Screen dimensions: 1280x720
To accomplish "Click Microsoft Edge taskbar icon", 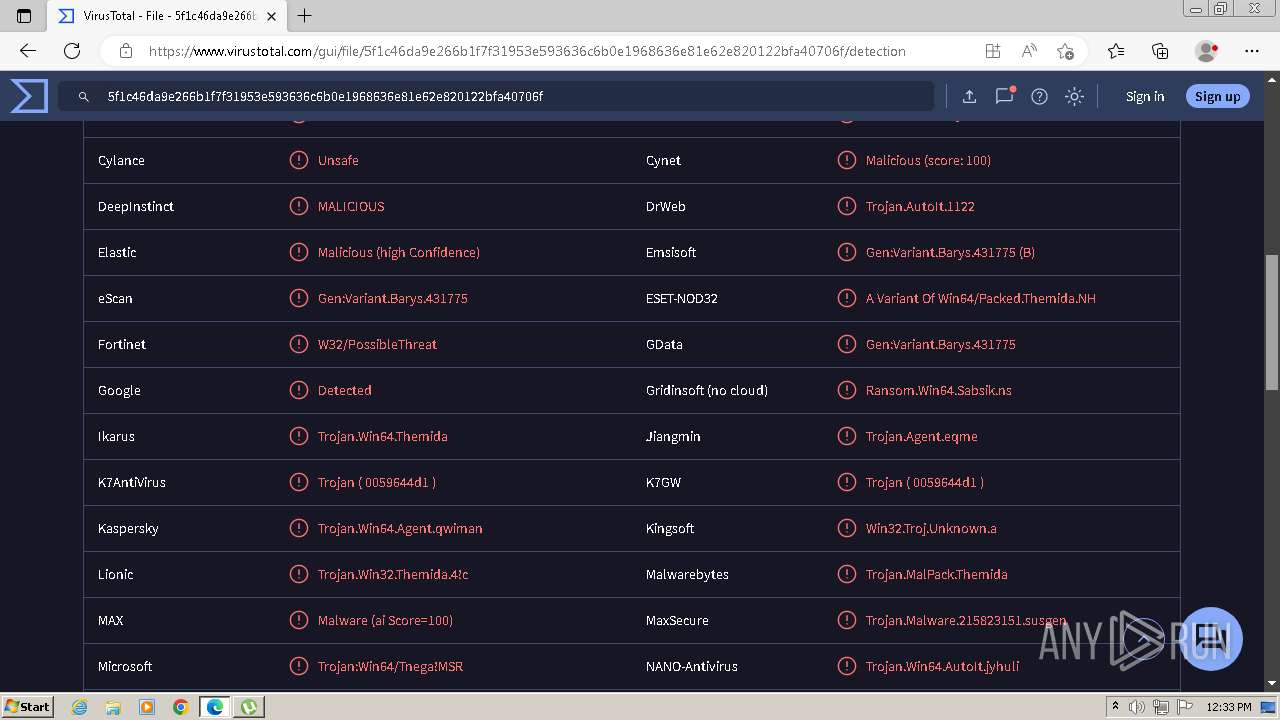I will click(x=214, y=707).
